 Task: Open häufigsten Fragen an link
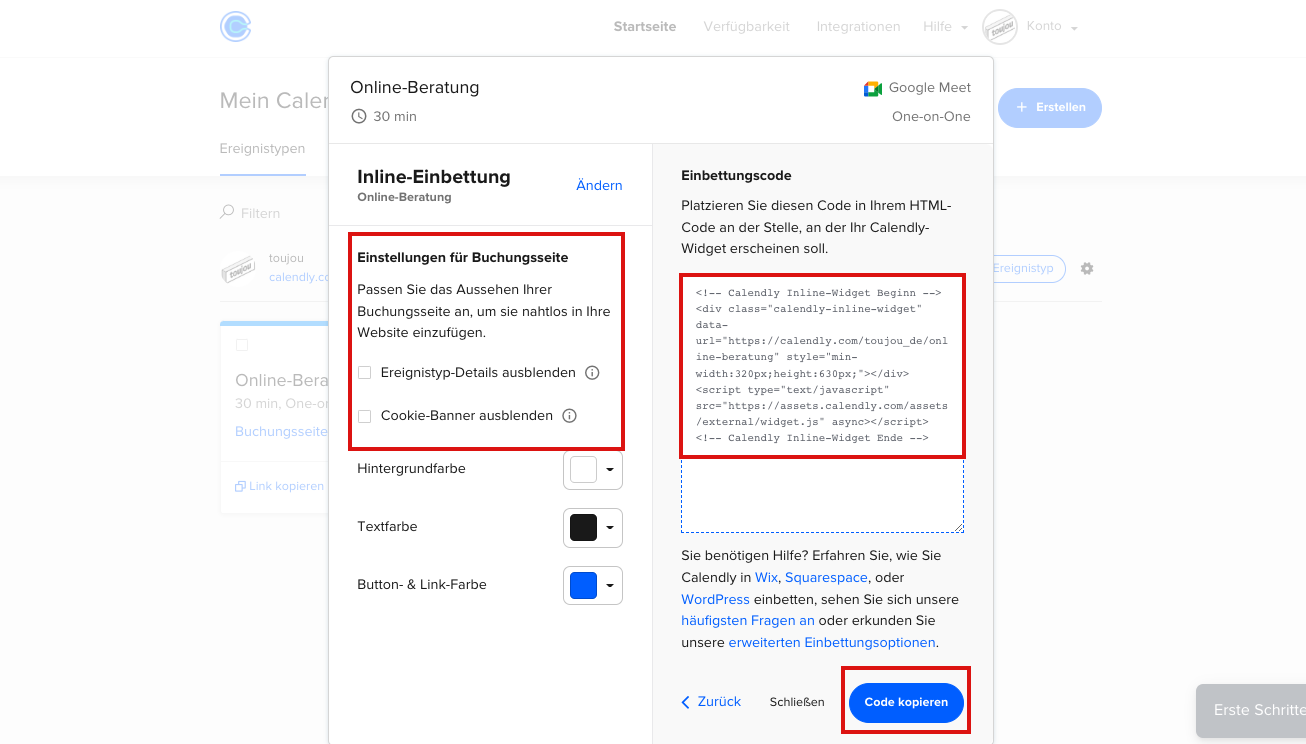(x=748, y=621)
